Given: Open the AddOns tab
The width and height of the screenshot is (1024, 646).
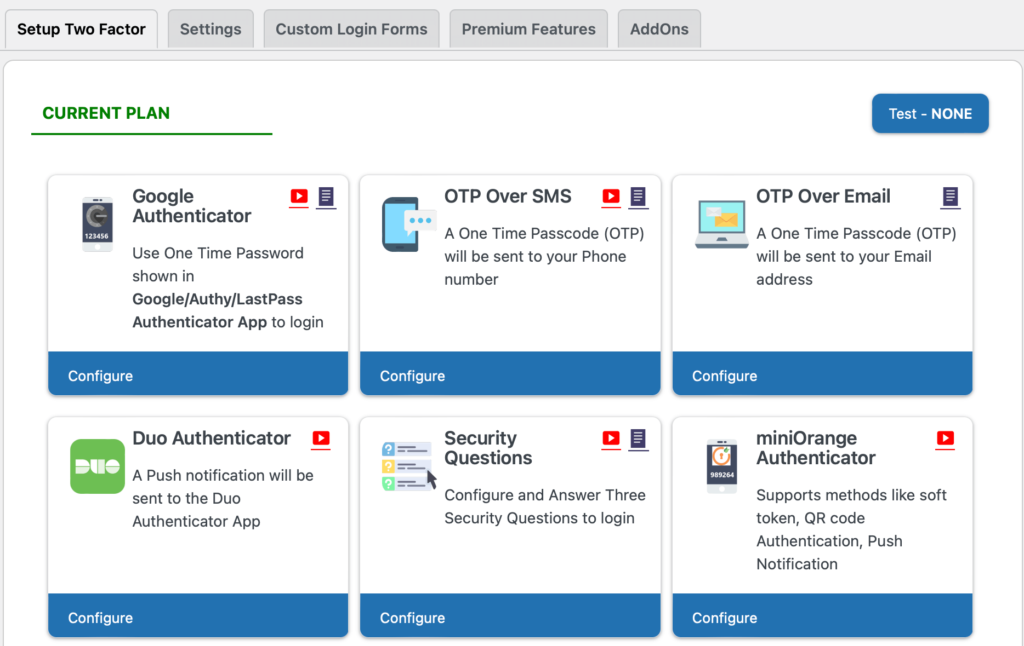Looking at the screenshot, I should pos(659,29).
